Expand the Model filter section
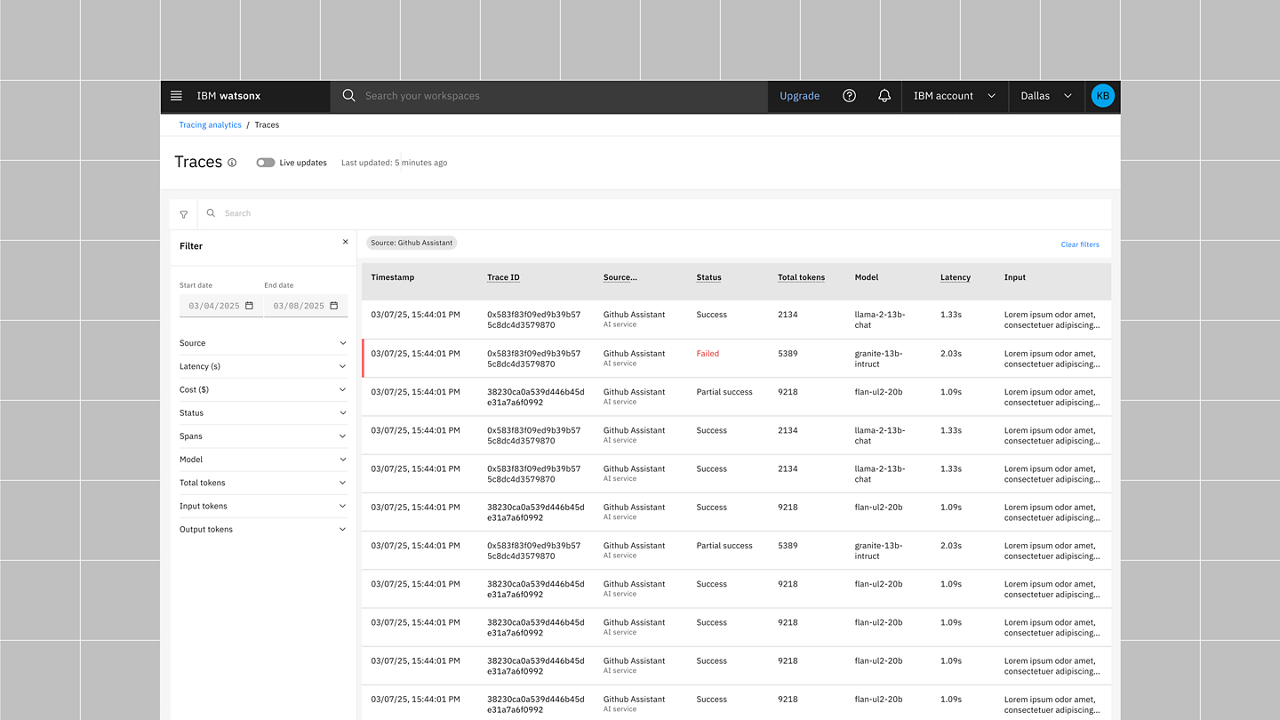1280x720 pixels. pos(263,460)
